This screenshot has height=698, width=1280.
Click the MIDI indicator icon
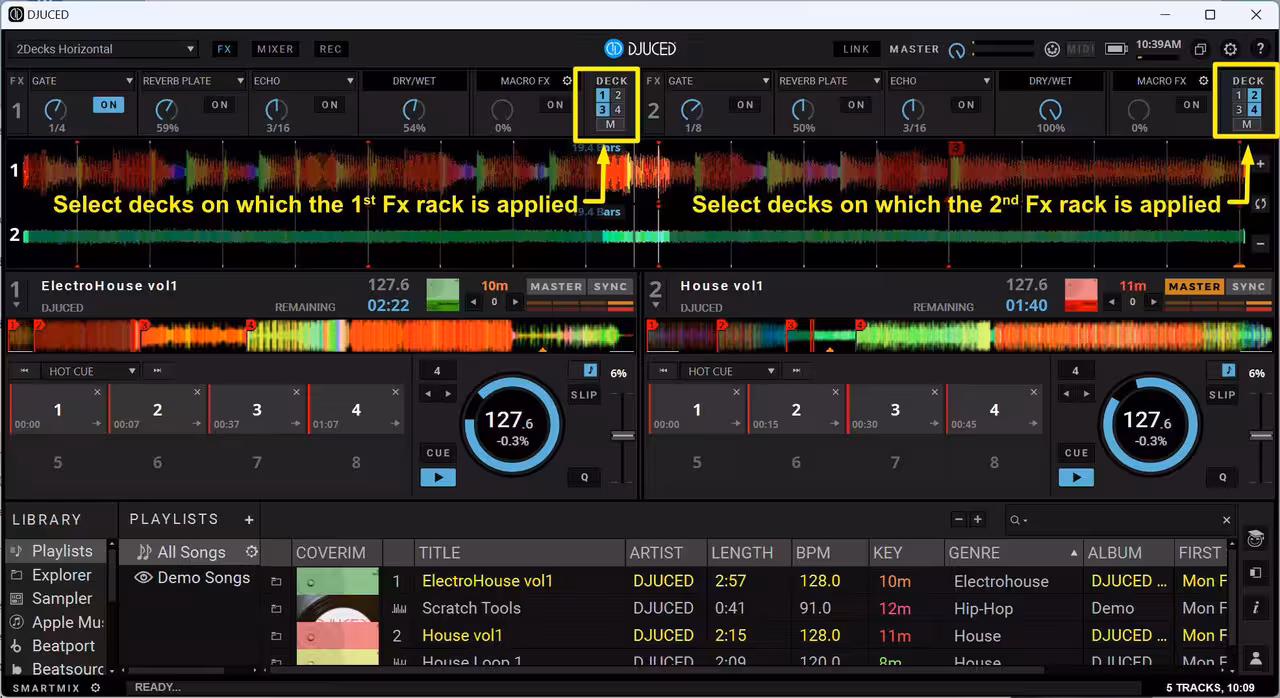1080,49
